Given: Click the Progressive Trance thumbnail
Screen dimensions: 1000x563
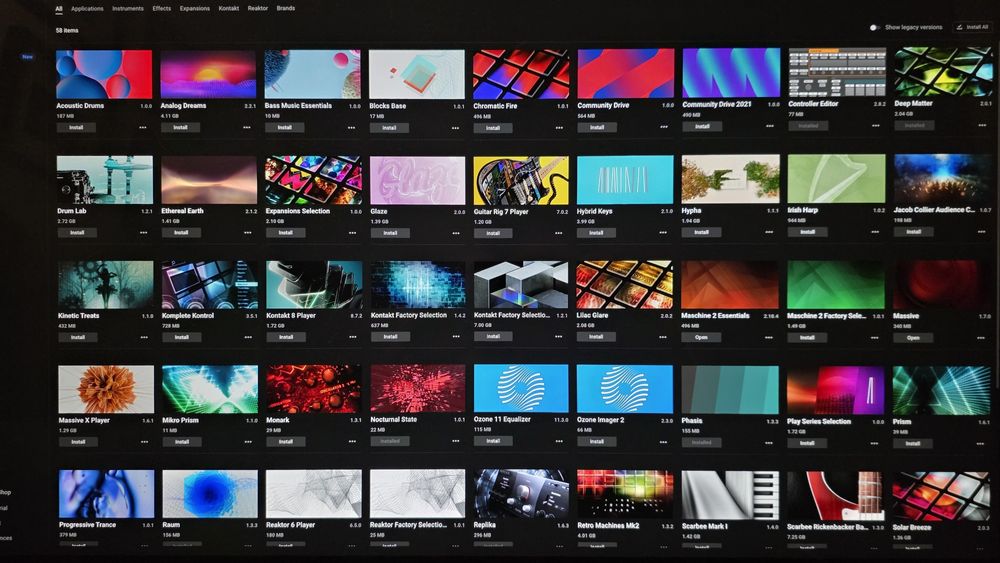Looking at the screenshot, I should click(x=106, y=494).
